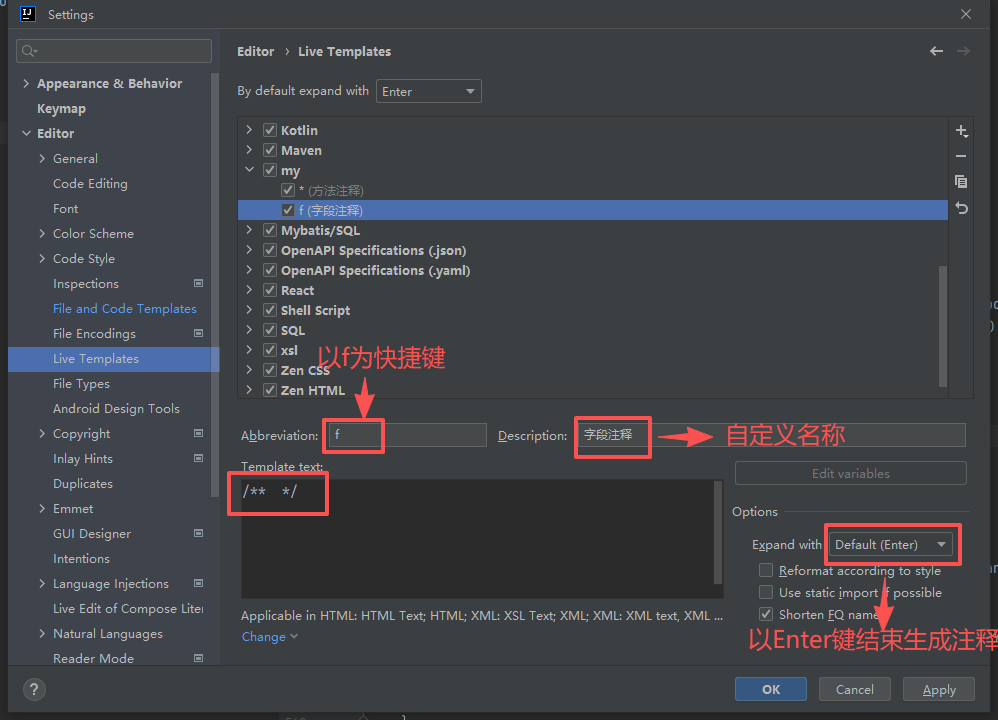
Task: Click the Edit variables button
Action: [x=850, y=473]
